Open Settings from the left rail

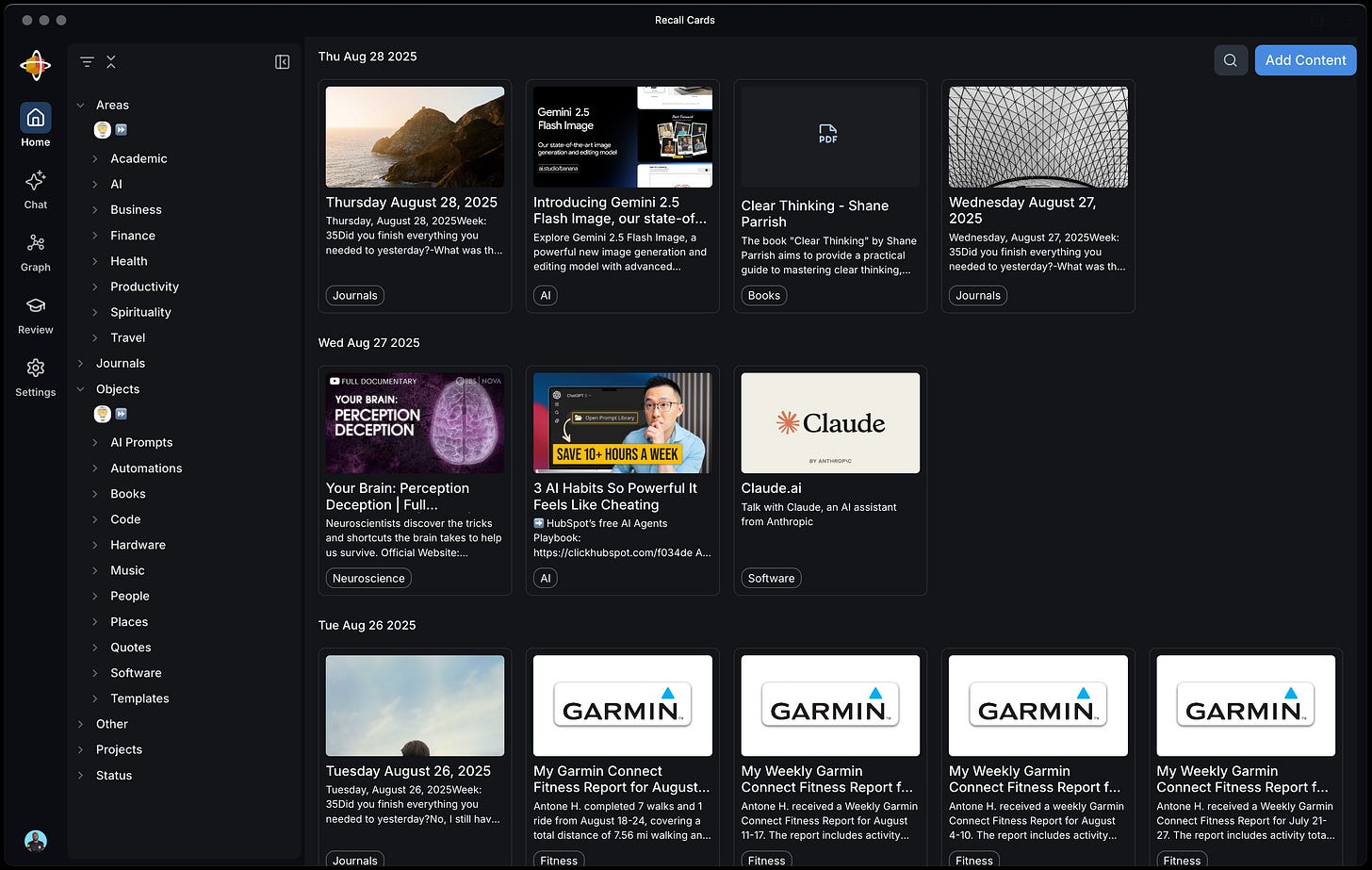36,377
